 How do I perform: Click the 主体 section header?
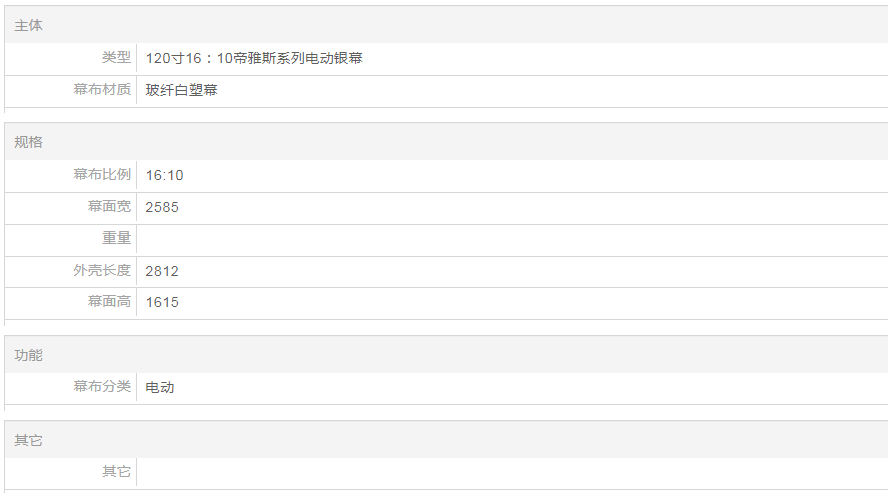(x=29, y=25)
